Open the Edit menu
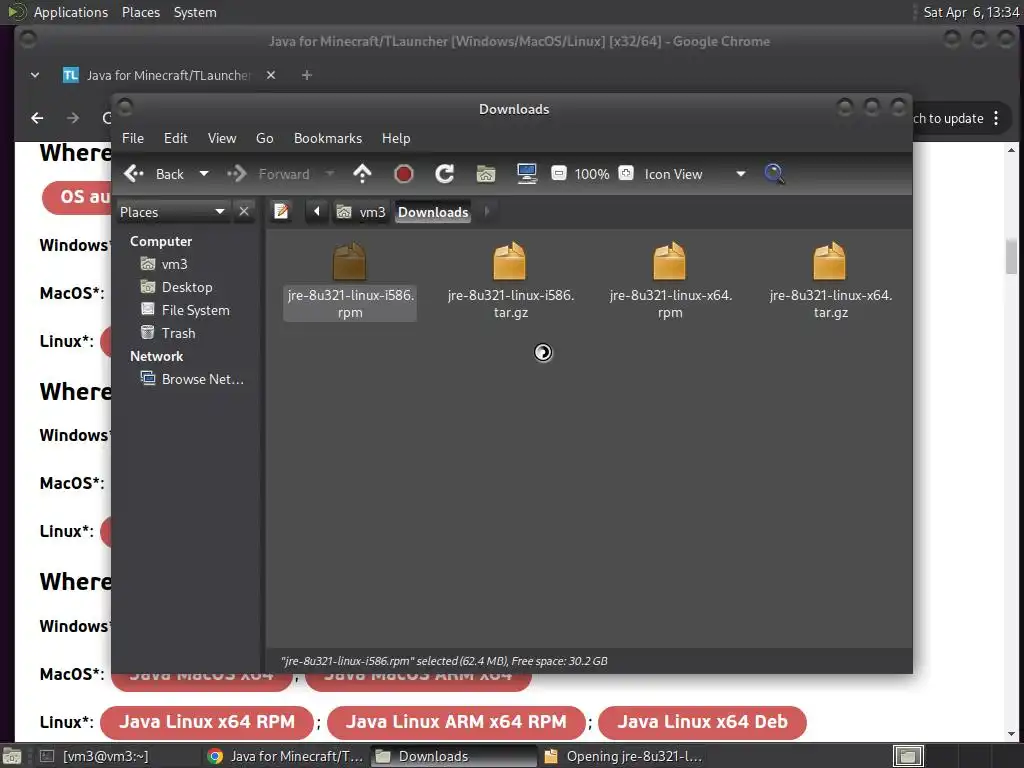Screen dimensions: 1024x768 (x=176, y=138)
